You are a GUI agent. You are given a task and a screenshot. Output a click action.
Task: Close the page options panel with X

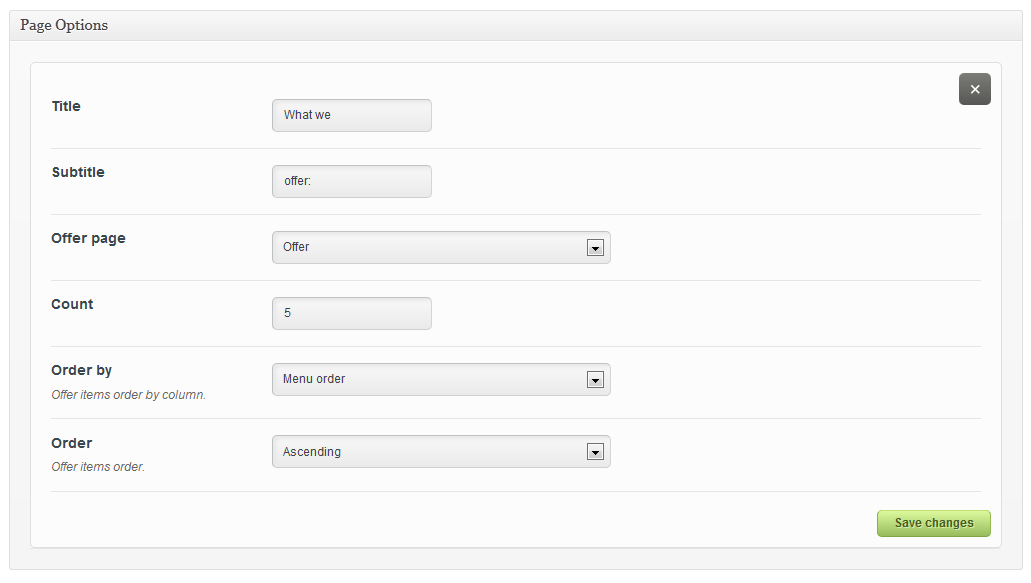point(974,89)
